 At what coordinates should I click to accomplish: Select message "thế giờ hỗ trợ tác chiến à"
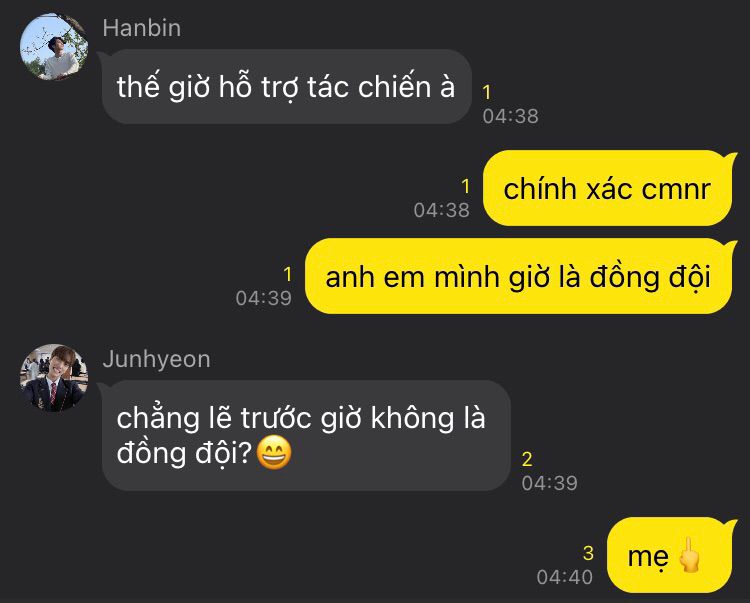click(x=286, y=87)
